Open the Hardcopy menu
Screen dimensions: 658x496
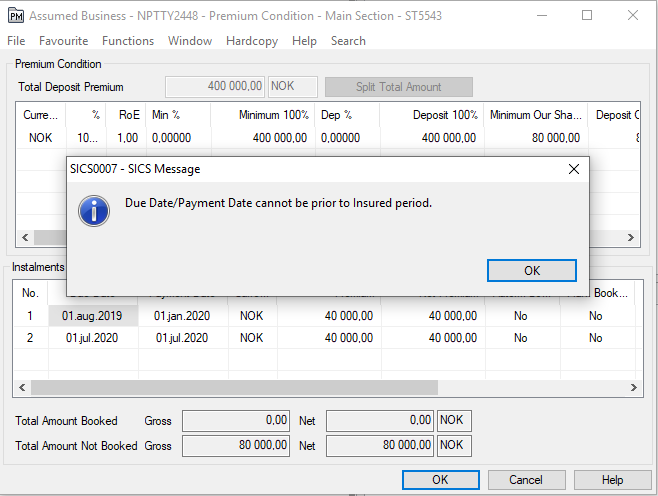(x=252, y=41)
